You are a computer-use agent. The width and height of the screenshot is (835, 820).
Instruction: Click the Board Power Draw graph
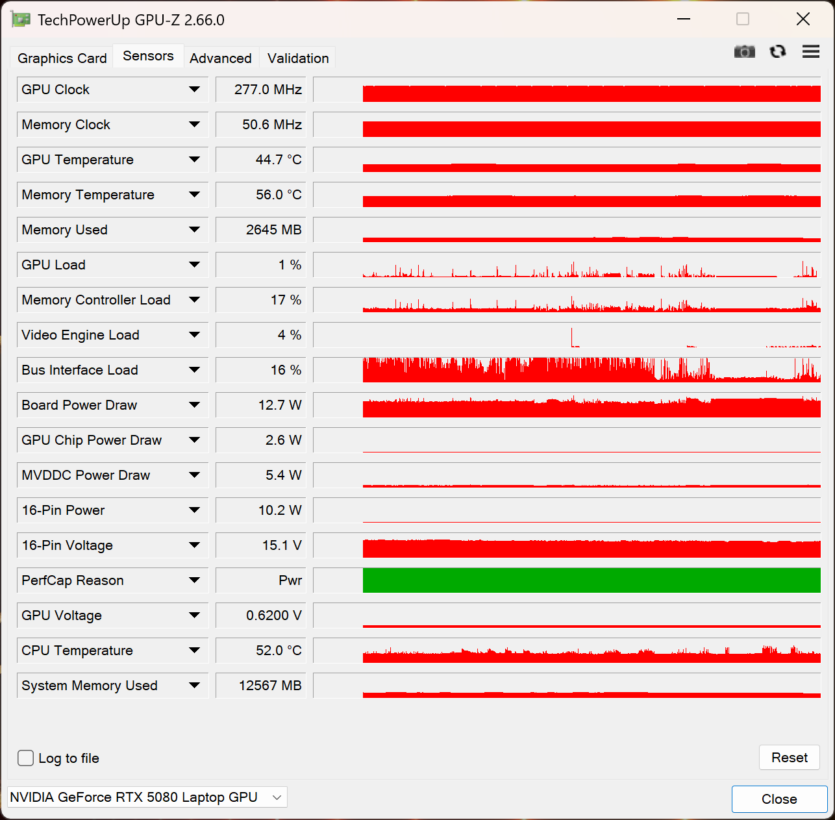[x=567, y=405]
